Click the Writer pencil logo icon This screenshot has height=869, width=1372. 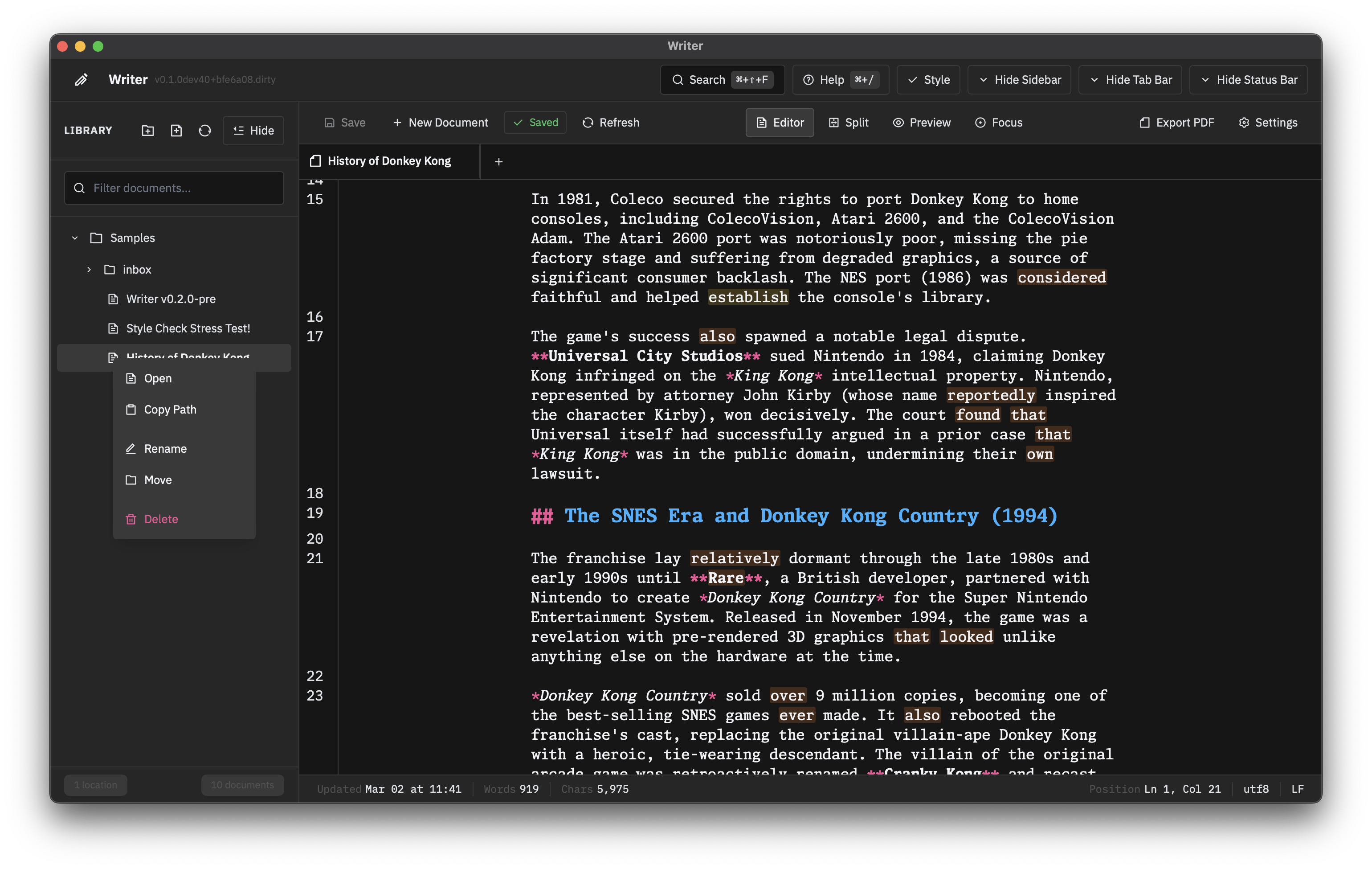point(82,80)
